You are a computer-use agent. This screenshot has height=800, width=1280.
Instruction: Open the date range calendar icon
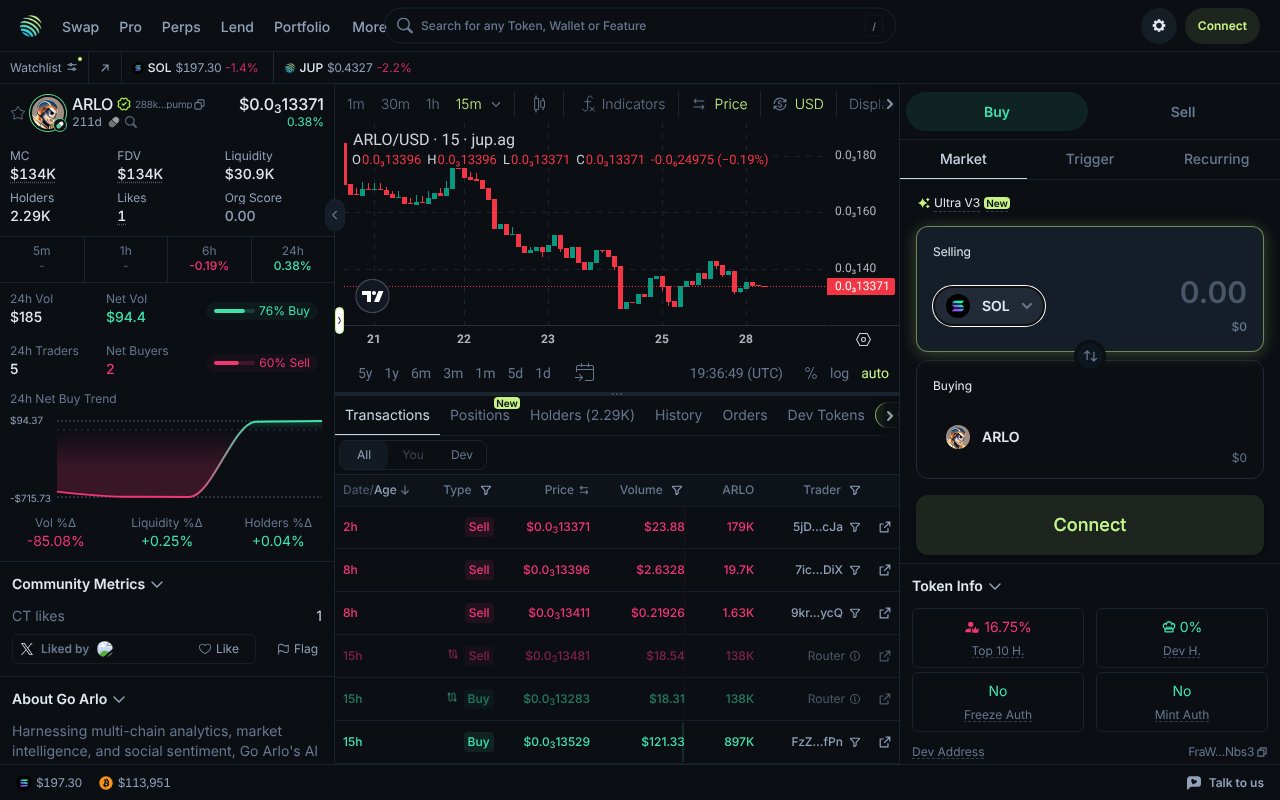[x=585, y=373]
